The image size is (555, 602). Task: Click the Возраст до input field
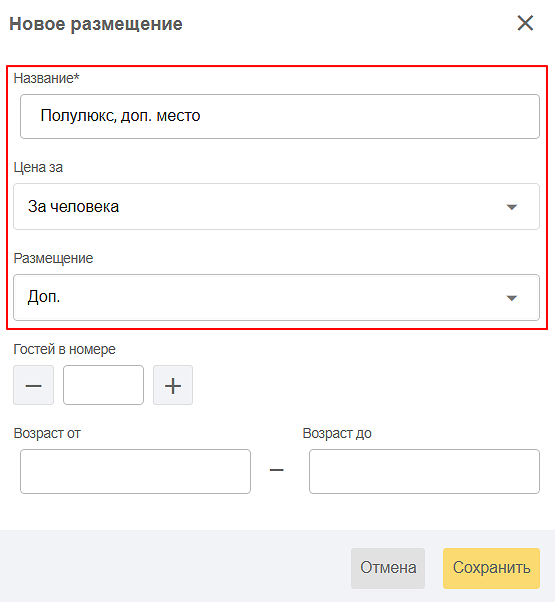(x=425, y=471)
